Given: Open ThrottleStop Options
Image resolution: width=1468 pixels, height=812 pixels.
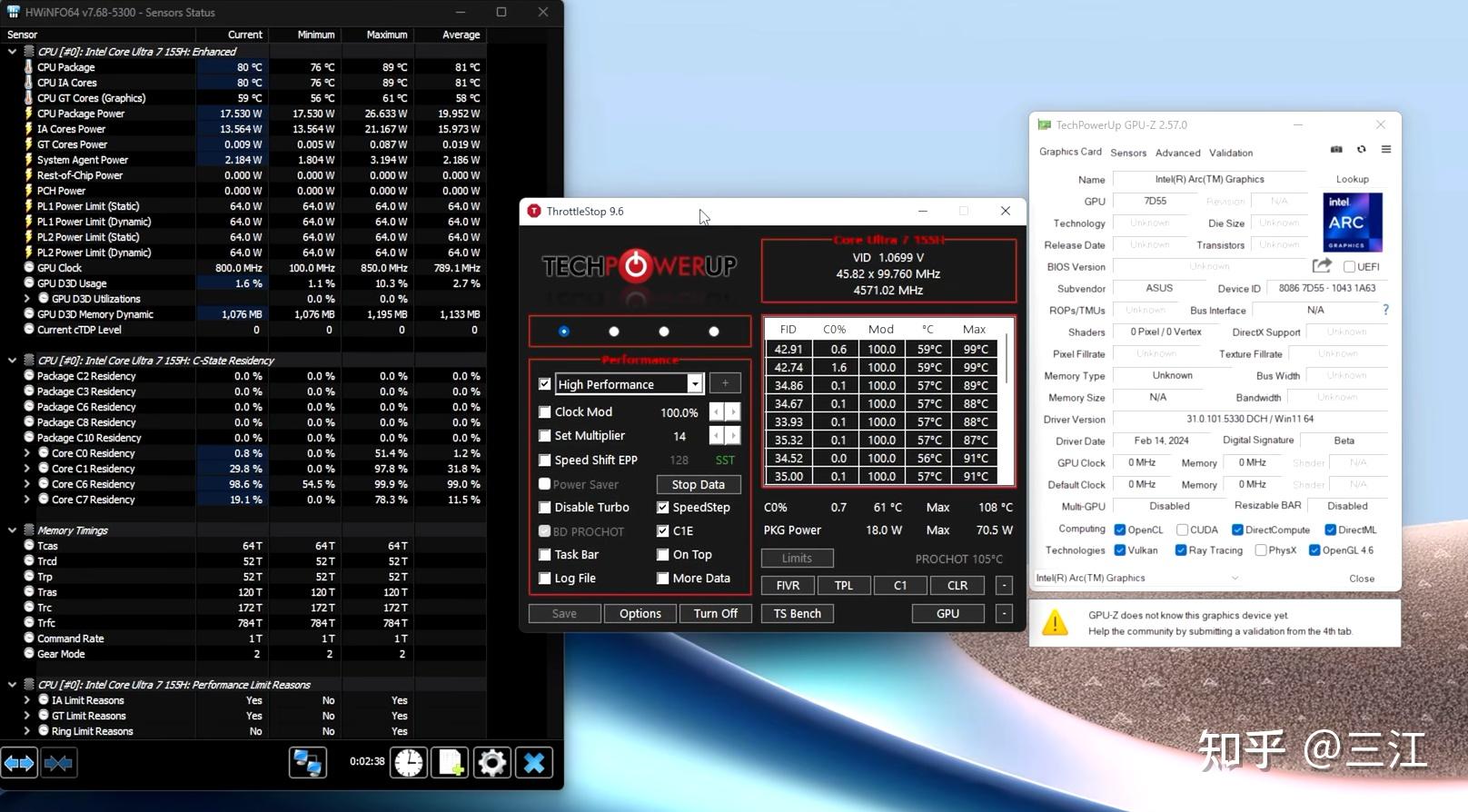Looking at the screenshot, I should click(640, 614).
